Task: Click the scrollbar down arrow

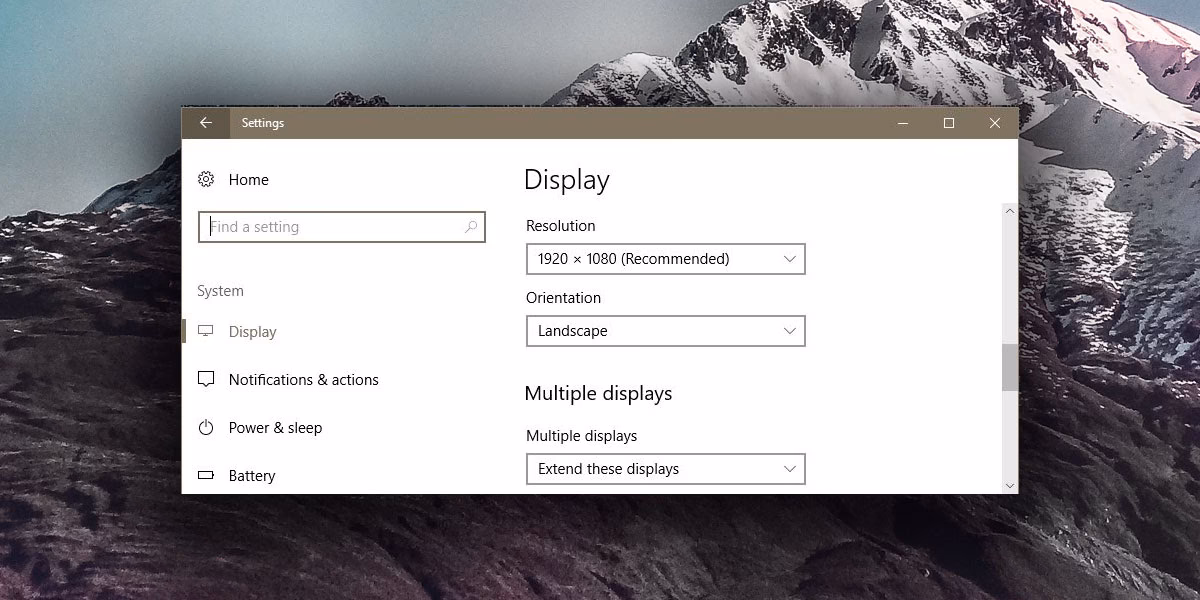Action: click(1009, 485)
